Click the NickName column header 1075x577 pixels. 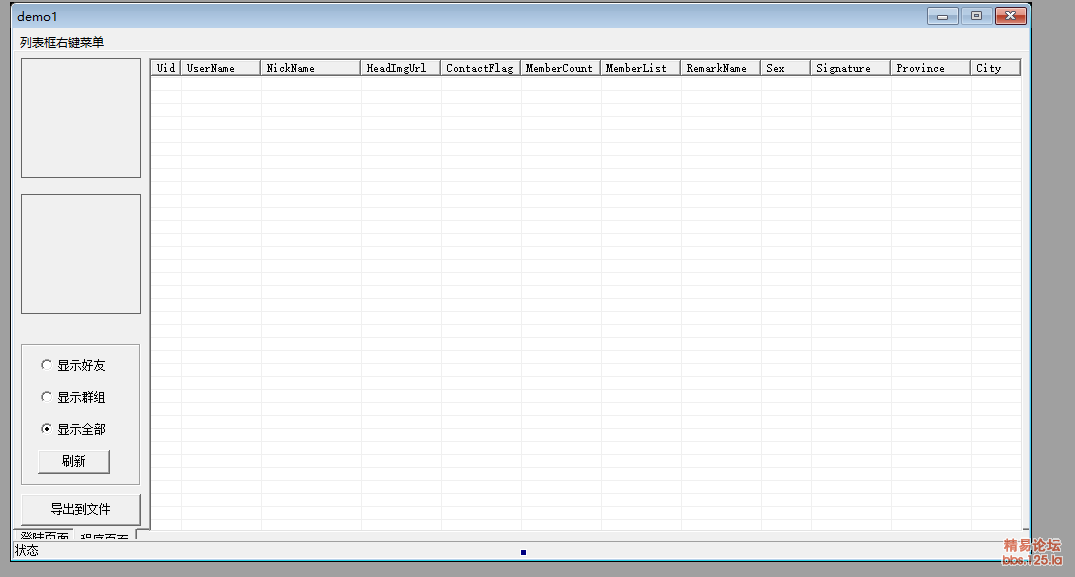point(310,68)
